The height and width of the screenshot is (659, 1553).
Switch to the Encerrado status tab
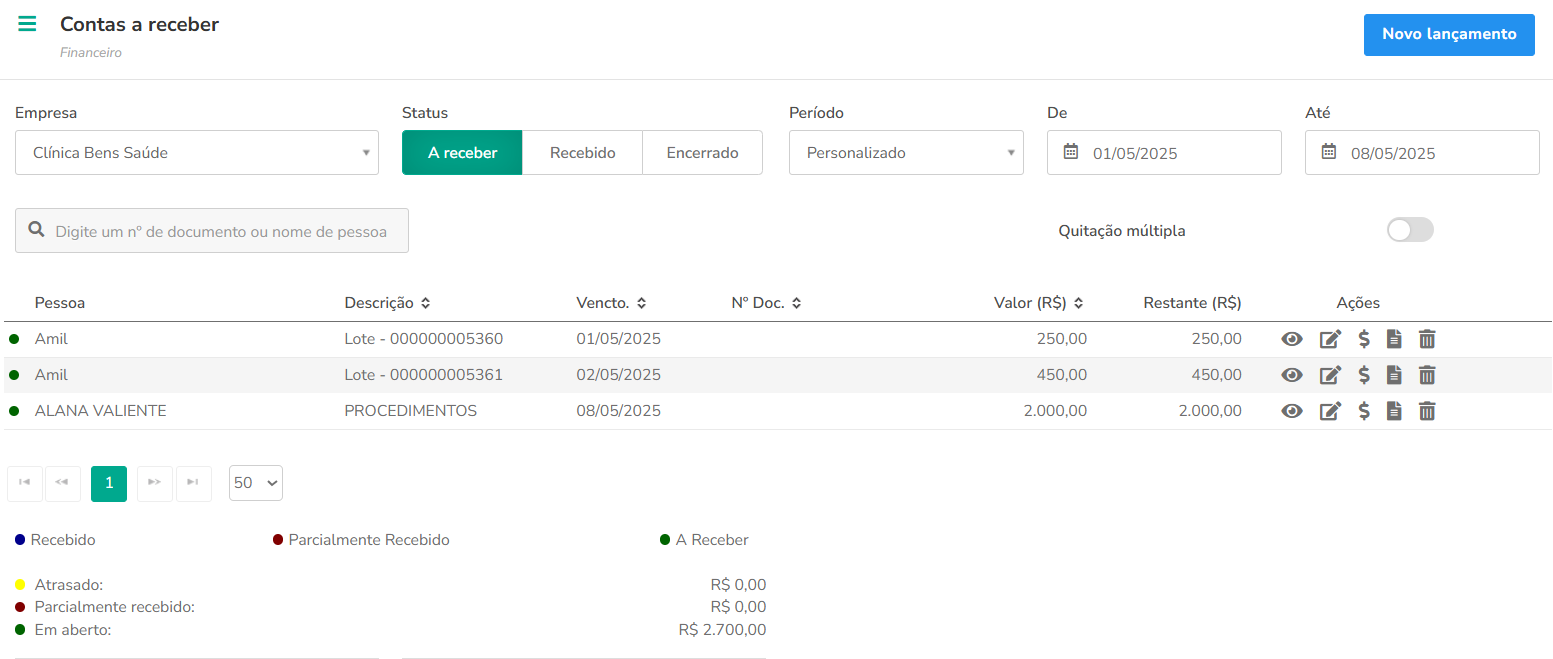[x=702, y=153]
